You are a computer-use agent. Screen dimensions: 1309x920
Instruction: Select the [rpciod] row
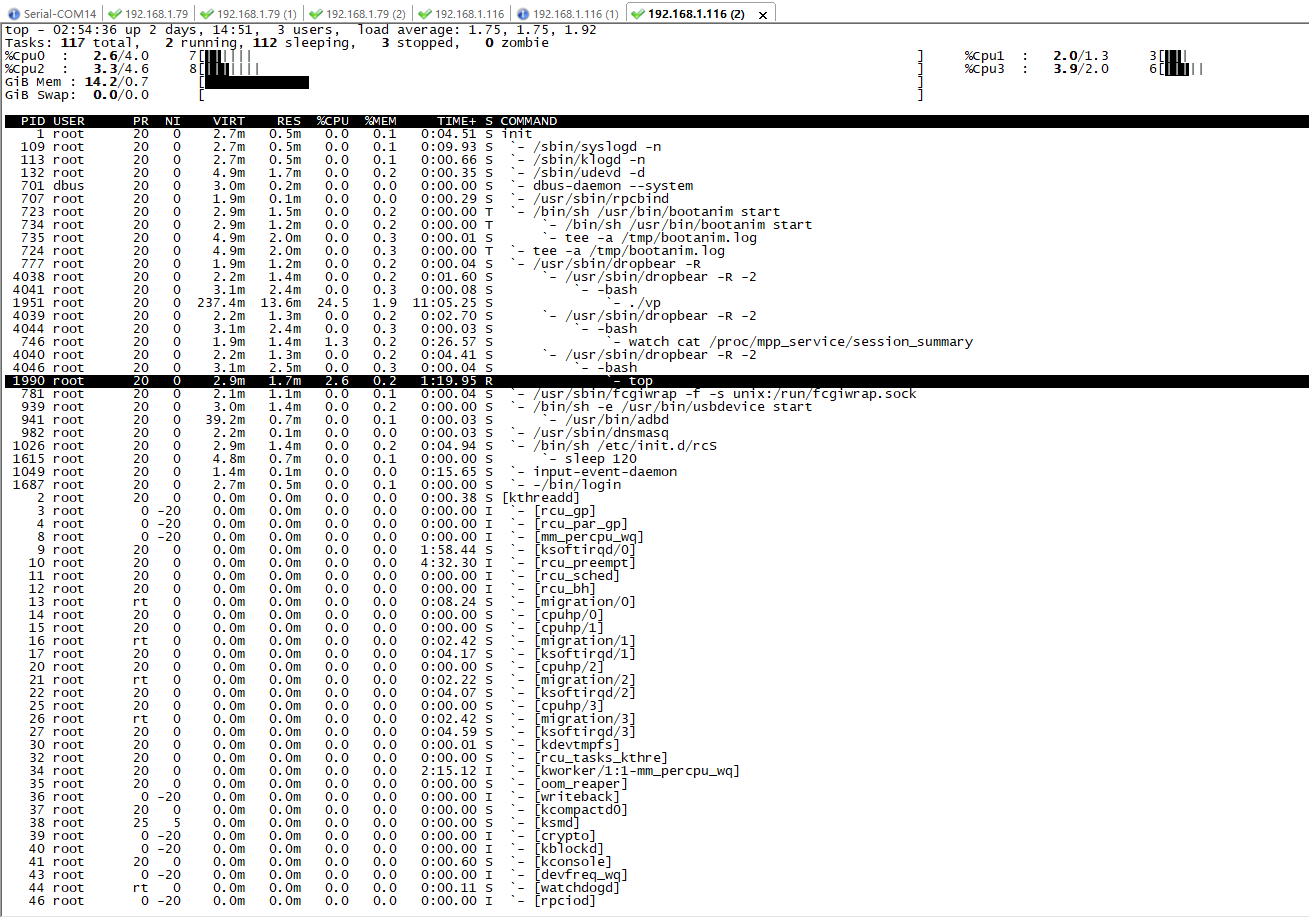pyautogui.click(x=654, y=901)
